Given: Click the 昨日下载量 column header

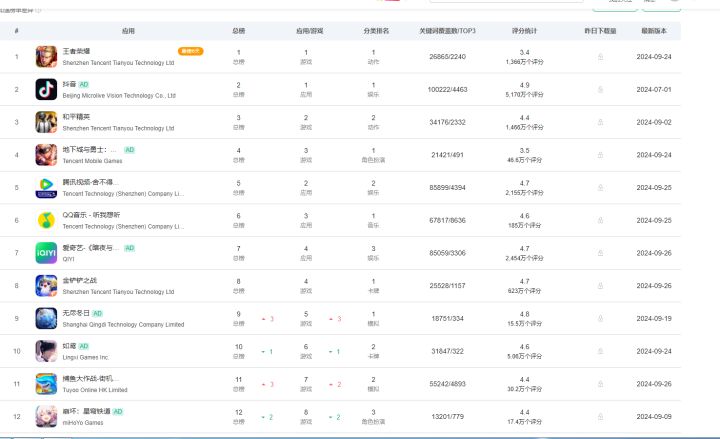Looking at the screenshot, I should pos(600,31).
